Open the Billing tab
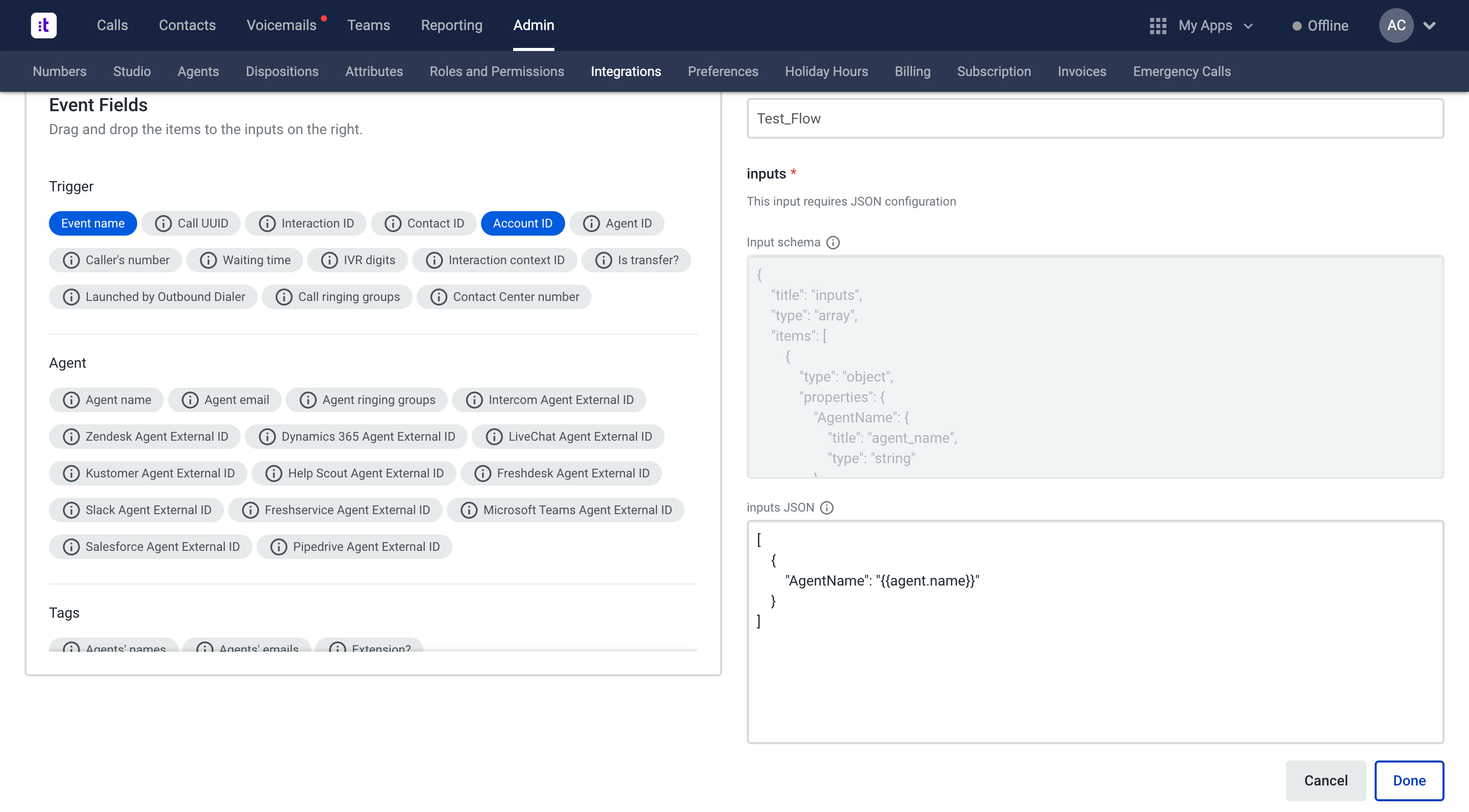The width and height of the screenshot is (1469, 812). click(x=912, y=71)
